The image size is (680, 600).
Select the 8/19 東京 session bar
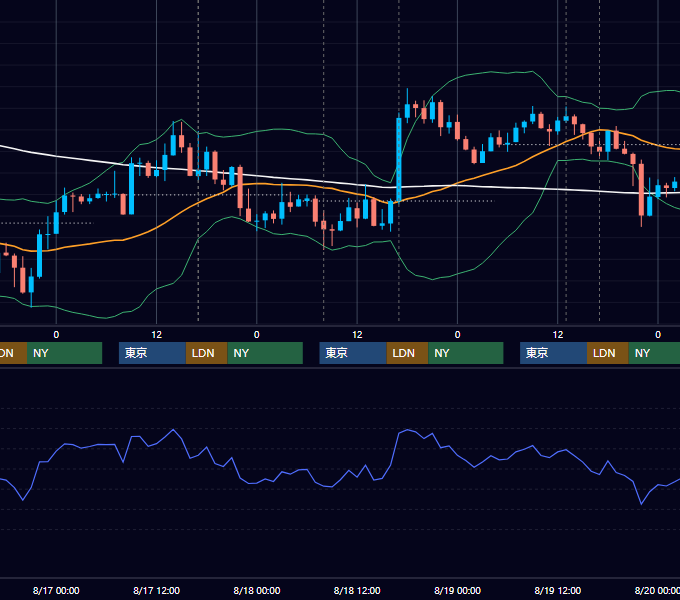(x=554, y=353)
